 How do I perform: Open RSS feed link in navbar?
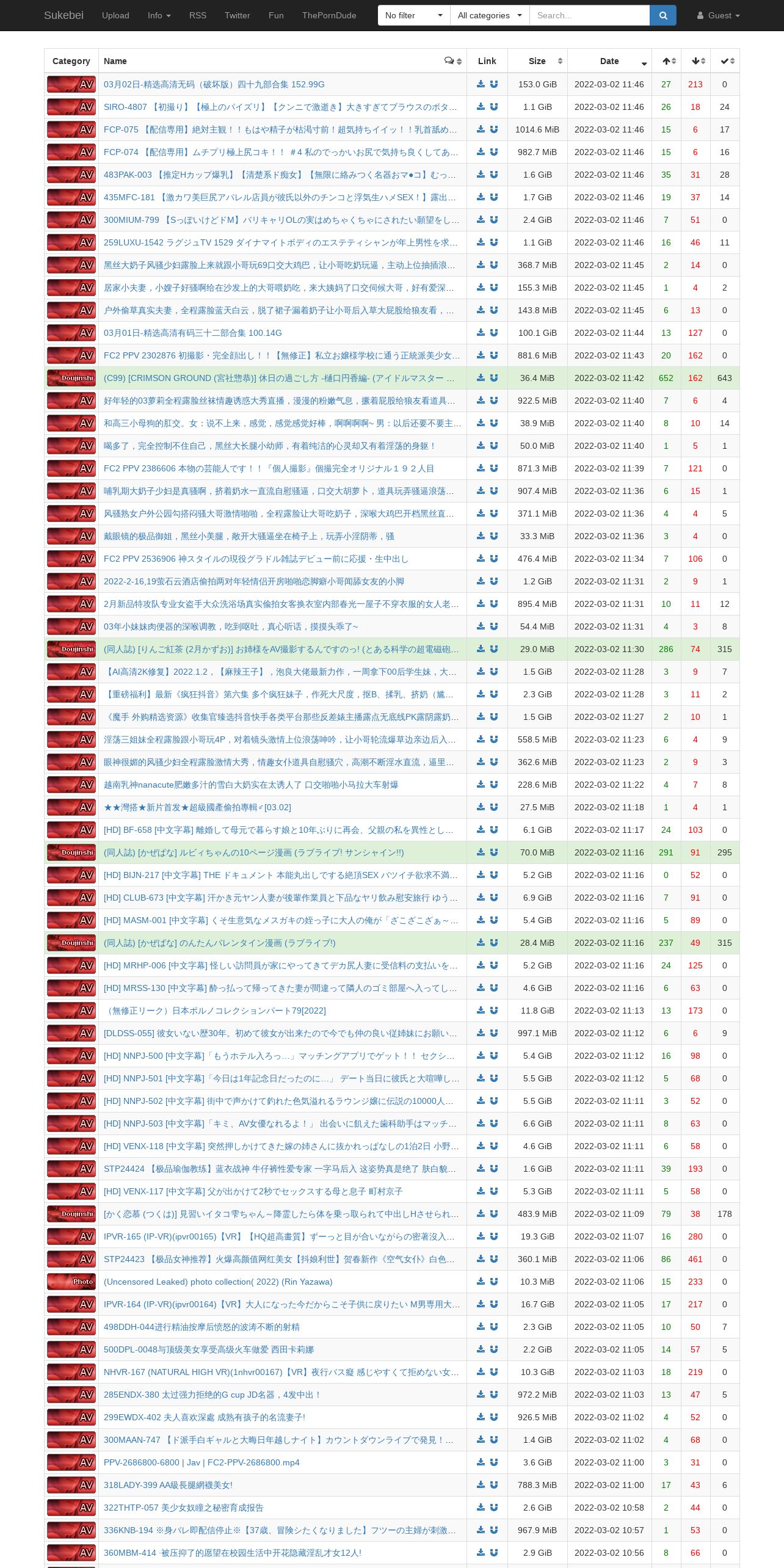click(x=198, y=15)
